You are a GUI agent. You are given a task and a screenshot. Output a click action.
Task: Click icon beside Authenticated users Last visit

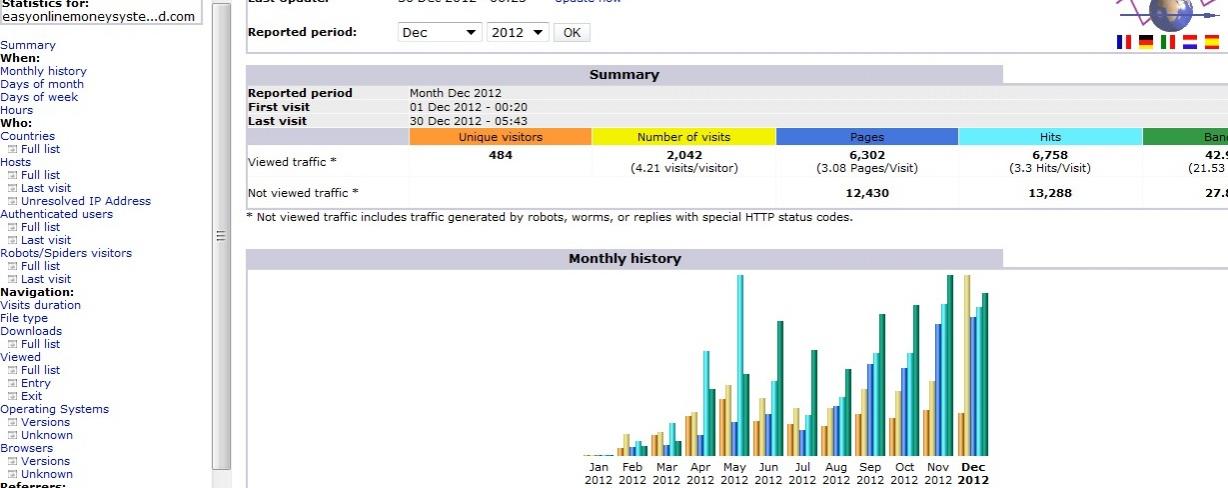point(13,240)
